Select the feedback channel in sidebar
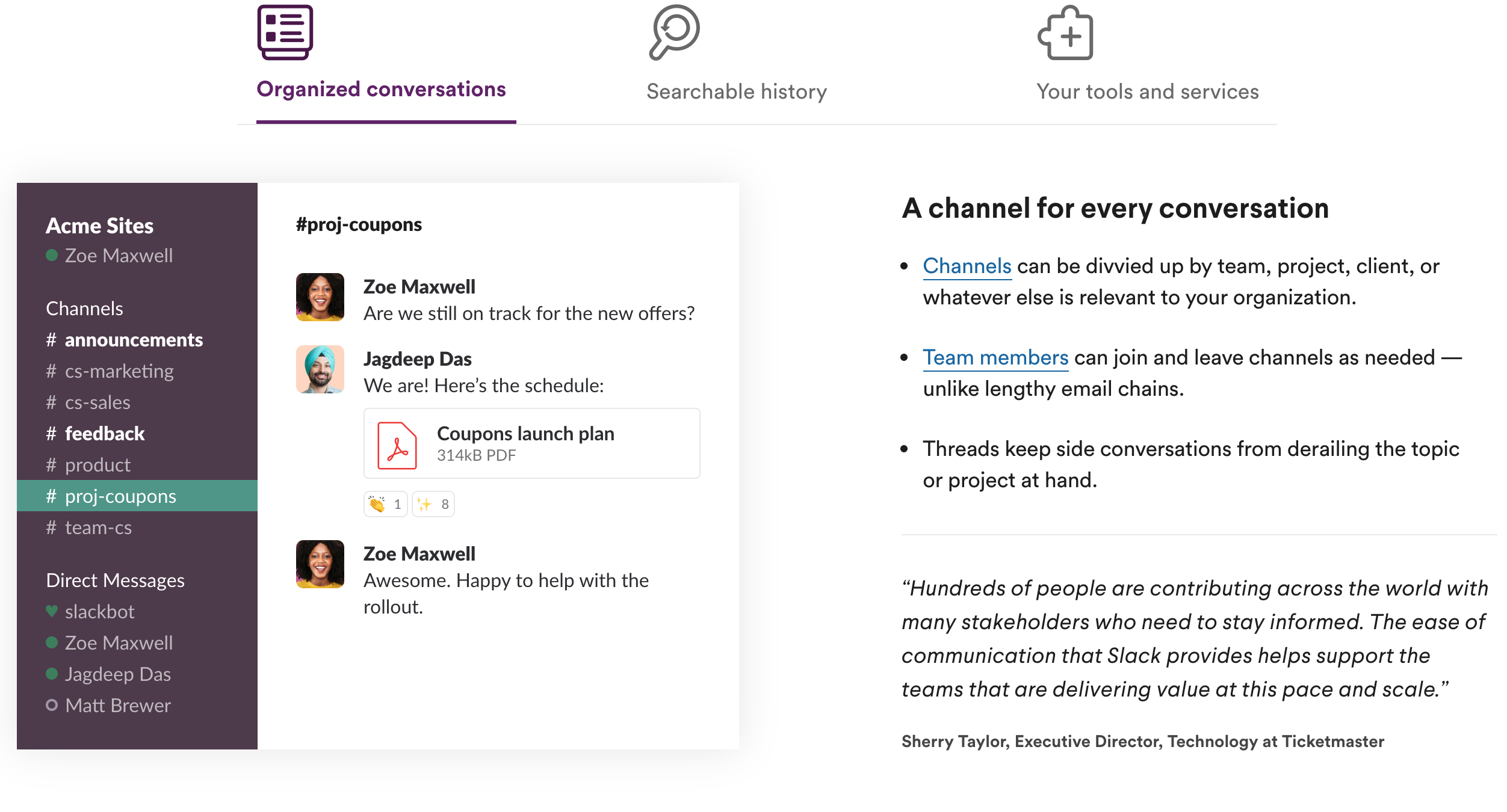The image size is (1507, 812). click(105, 434)
